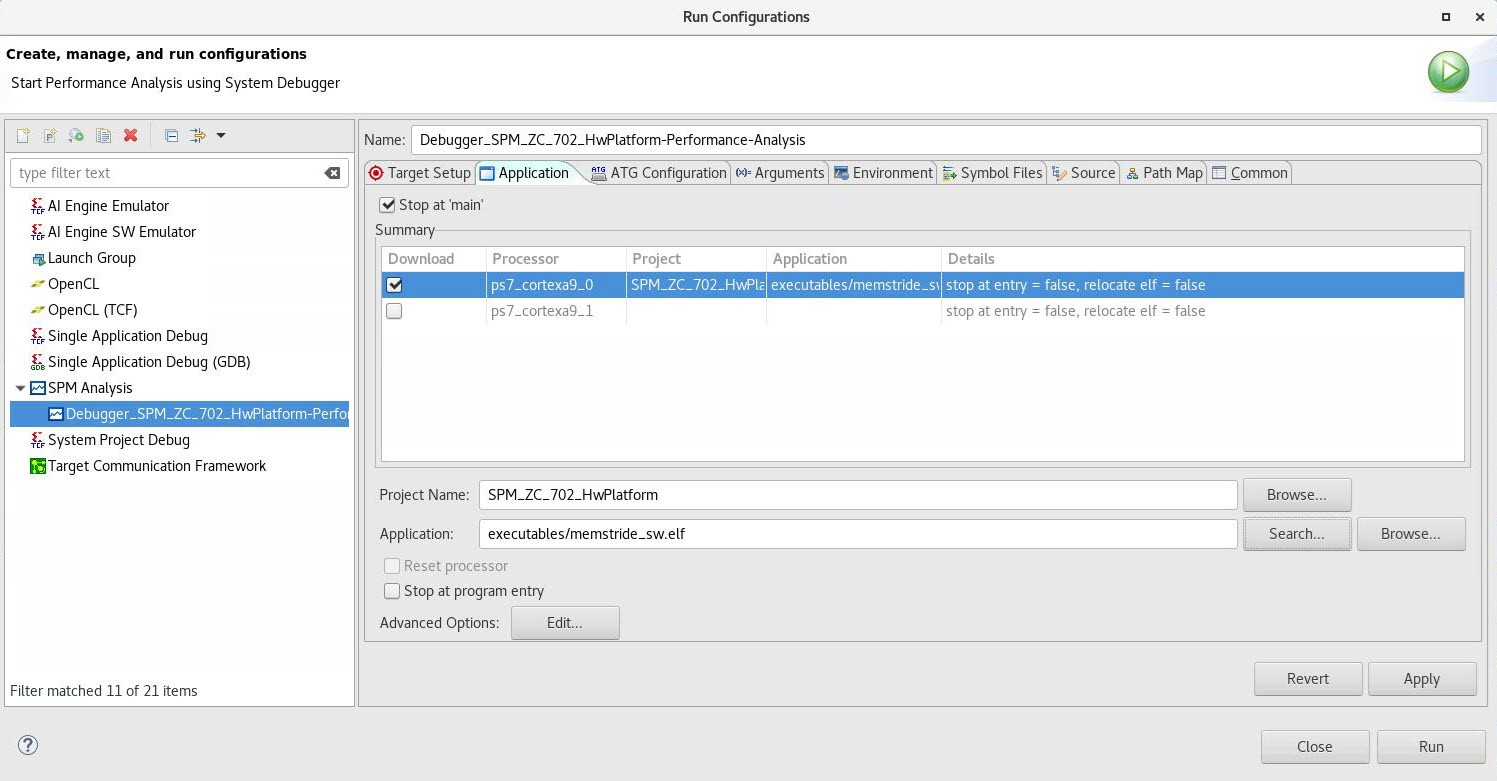Select Single Application Debug (GDB) entry
Viewport: 1497px width, 781px height.
pyautogui.click(x=148, y=362)
